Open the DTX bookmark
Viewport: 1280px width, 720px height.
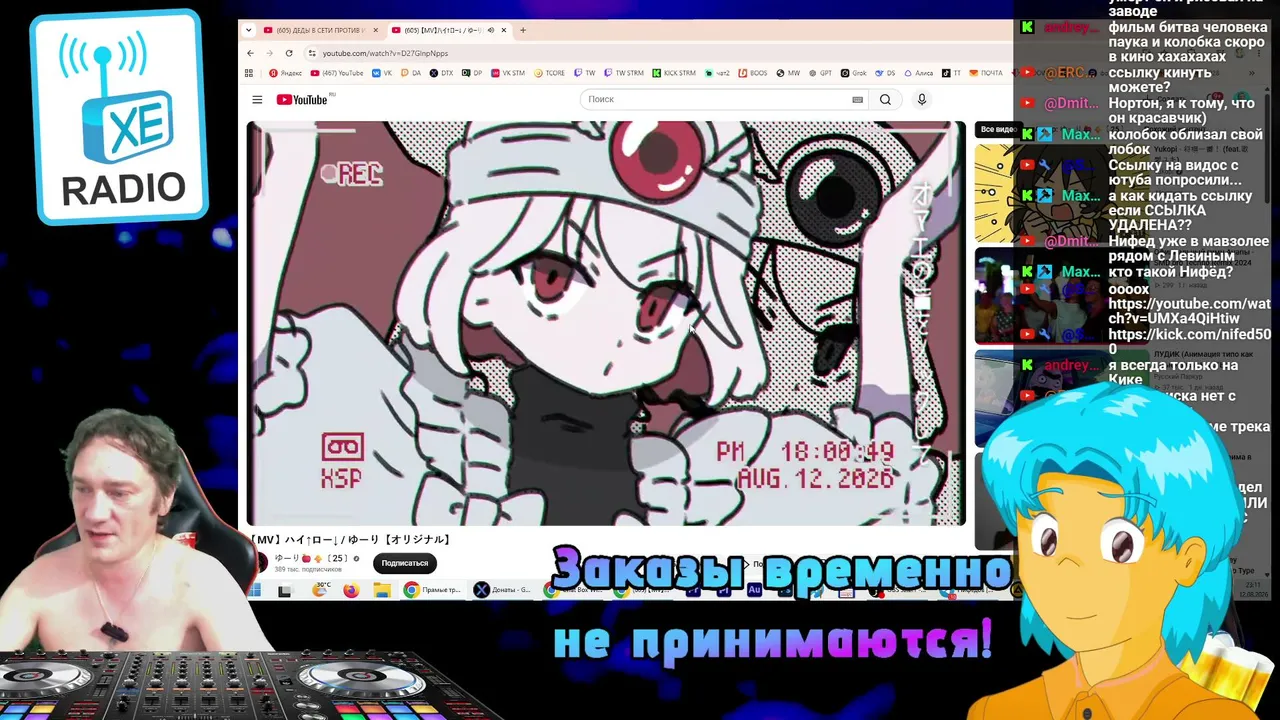(441, 73)
